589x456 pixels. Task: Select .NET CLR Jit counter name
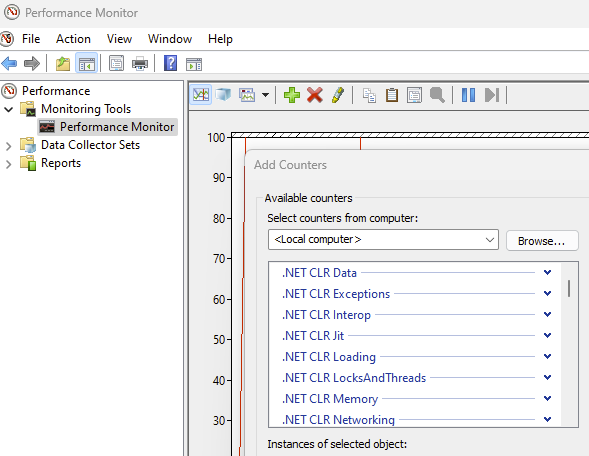click(313, 336)
